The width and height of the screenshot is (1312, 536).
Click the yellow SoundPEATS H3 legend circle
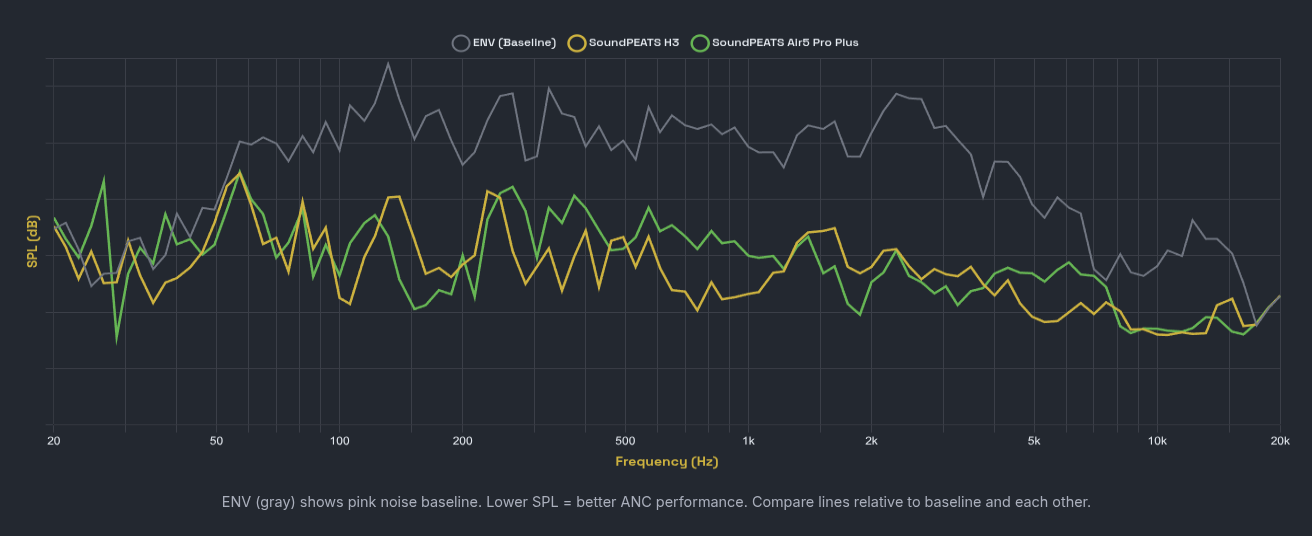coord(577,43)
